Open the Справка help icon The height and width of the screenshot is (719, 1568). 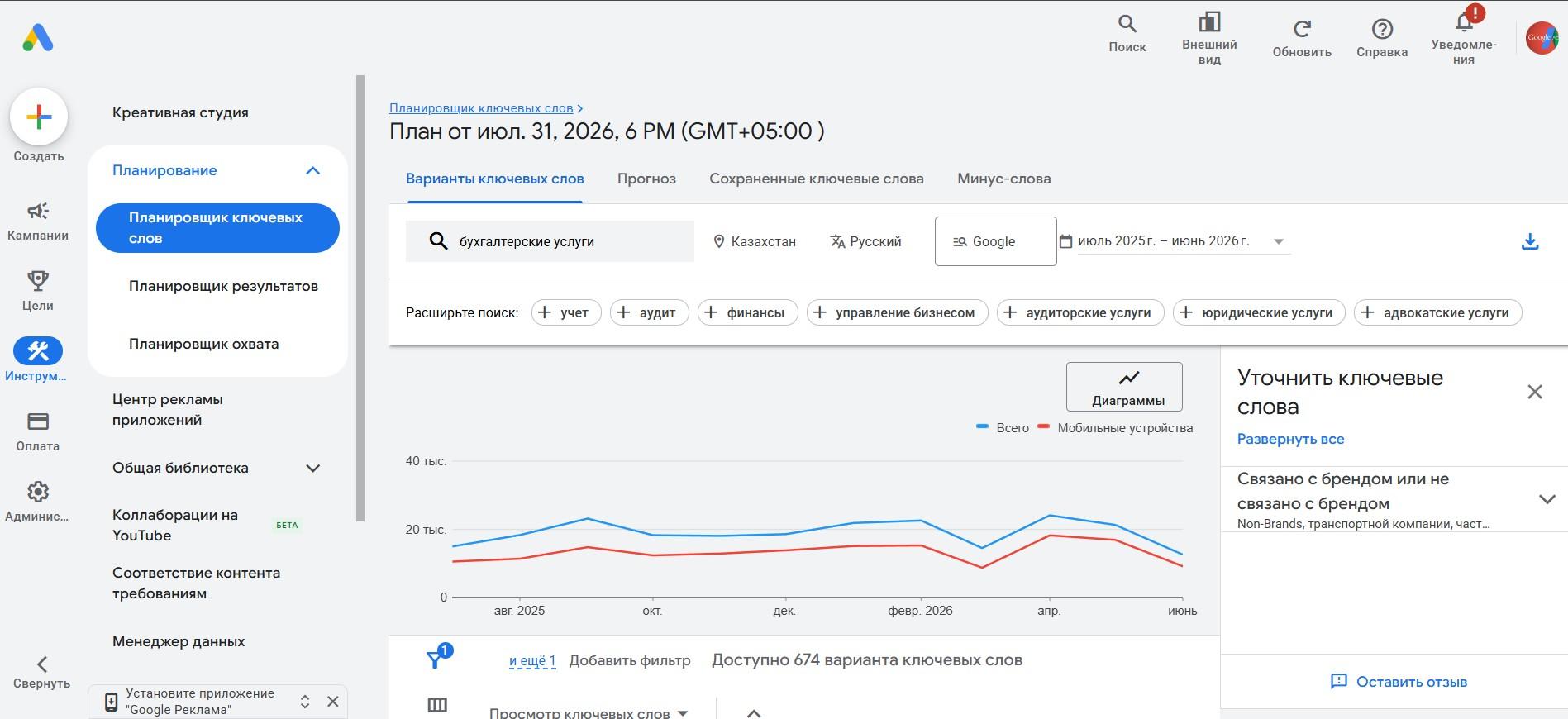(1382, 38)
